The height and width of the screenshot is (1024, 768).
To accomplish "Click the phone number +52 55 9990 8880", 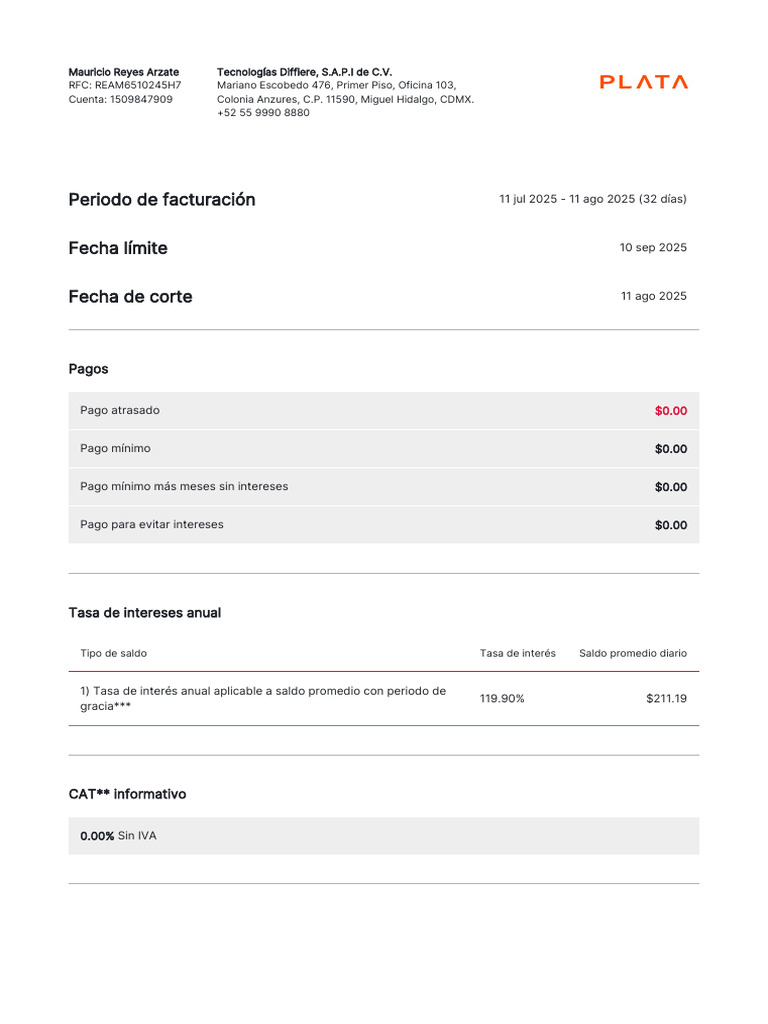I will pos(263,113).
